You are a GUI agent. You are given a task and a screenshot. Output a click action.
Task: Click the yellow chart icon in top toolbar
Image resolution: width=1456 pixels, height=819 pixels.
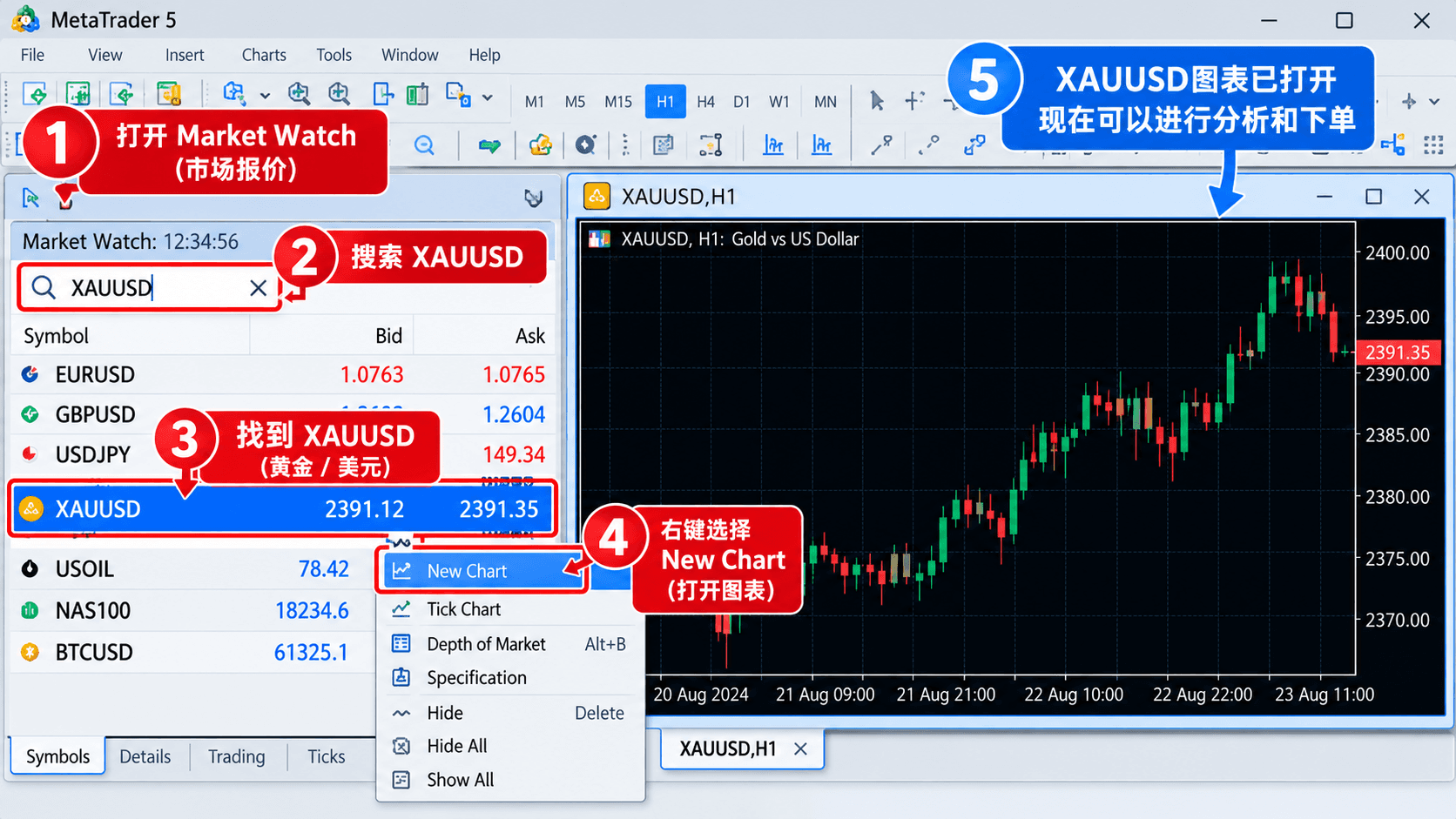click(x=169, y=94)
